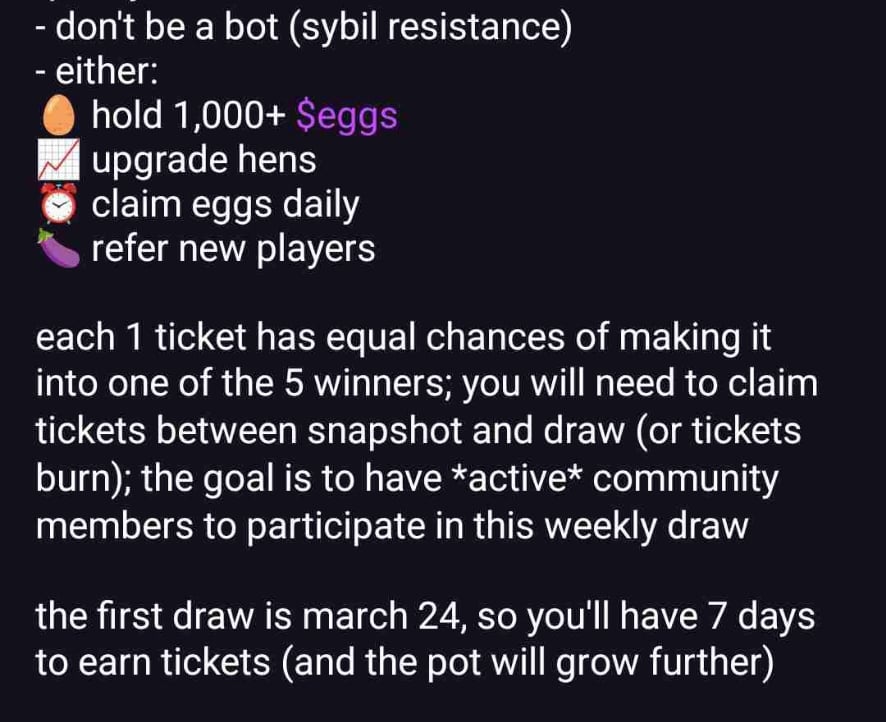886x722 pixels.
Task: Click the eggplant emoji icon
Action: click(x=60, y=248)
